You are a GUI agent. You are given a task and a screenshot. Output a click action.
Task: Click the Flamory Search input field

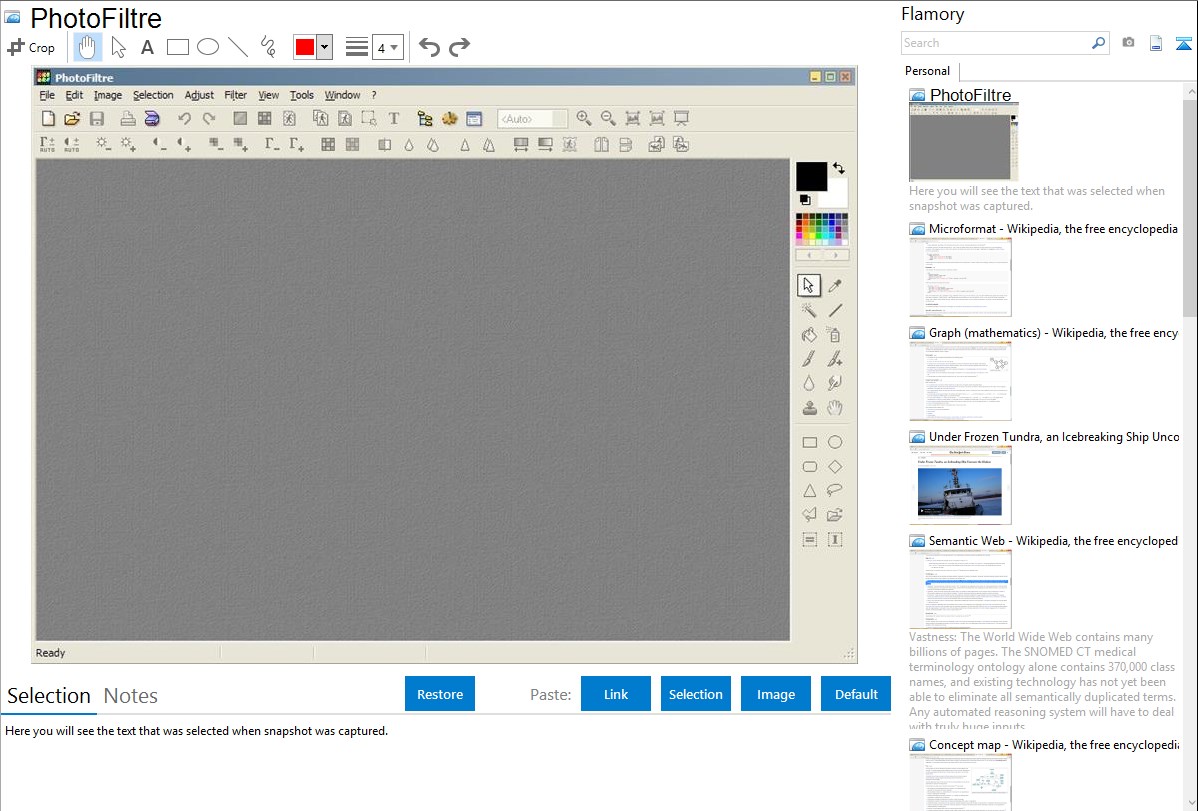tap(995, 43)
